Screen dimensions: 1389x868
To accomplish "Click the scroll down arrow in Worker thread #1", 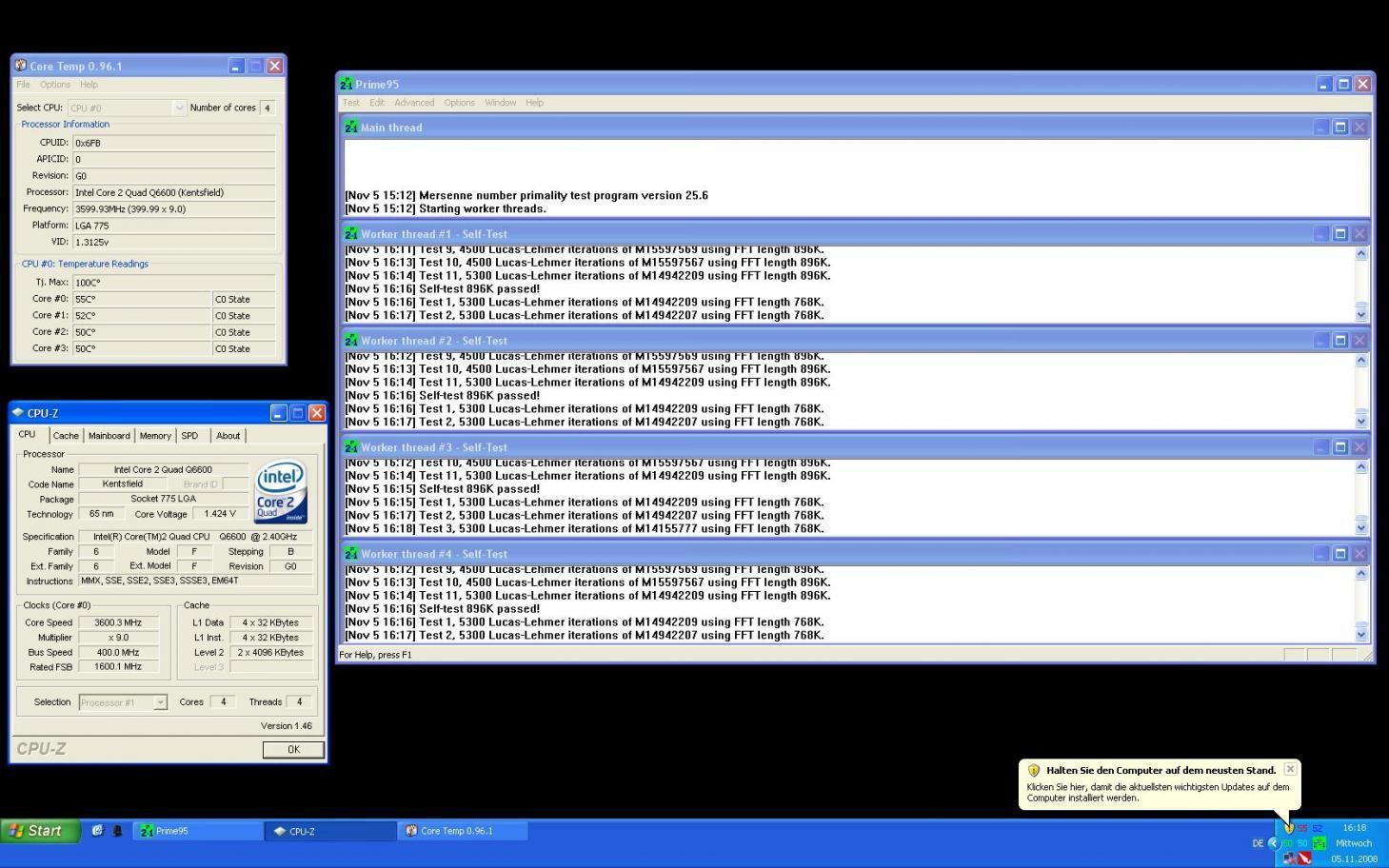I will coord(1360,314).
